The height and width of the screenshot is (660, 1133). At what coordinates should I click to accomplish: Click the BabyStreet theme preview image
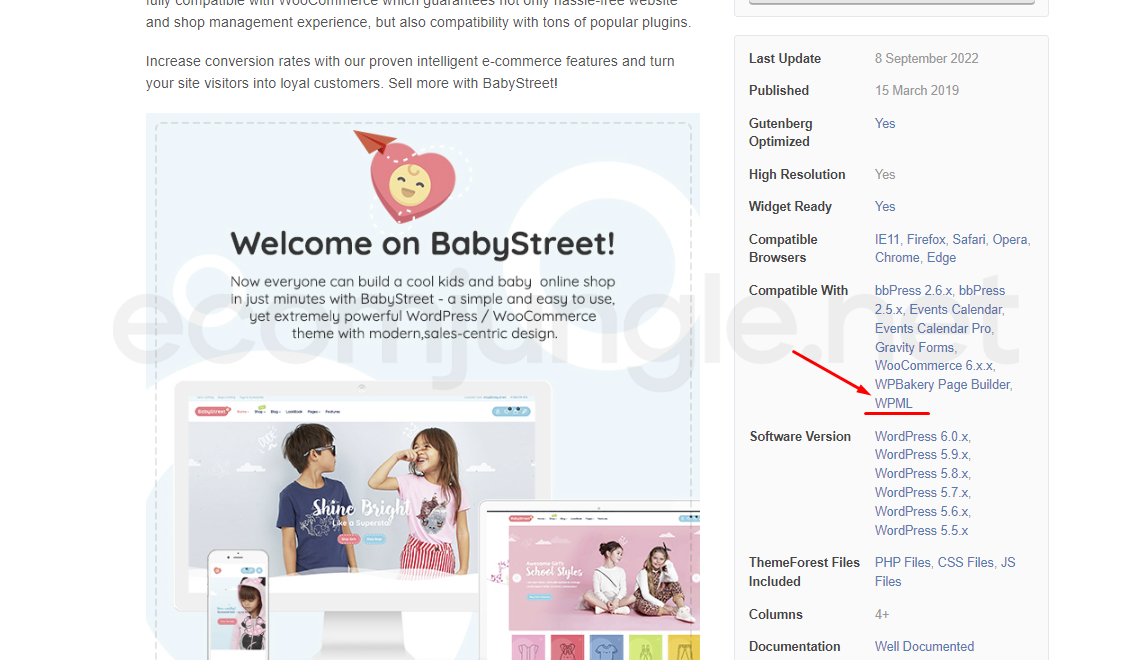point(422,386)
